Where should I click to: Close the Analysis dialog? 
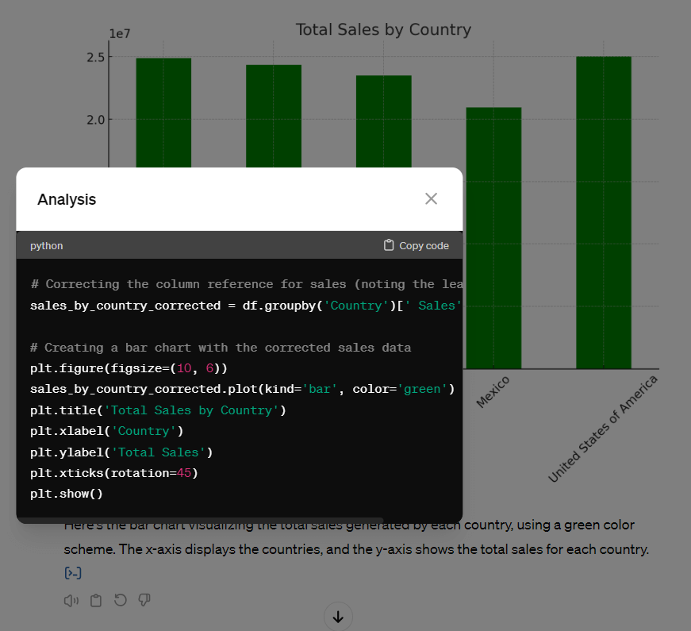tap(431, 199)
